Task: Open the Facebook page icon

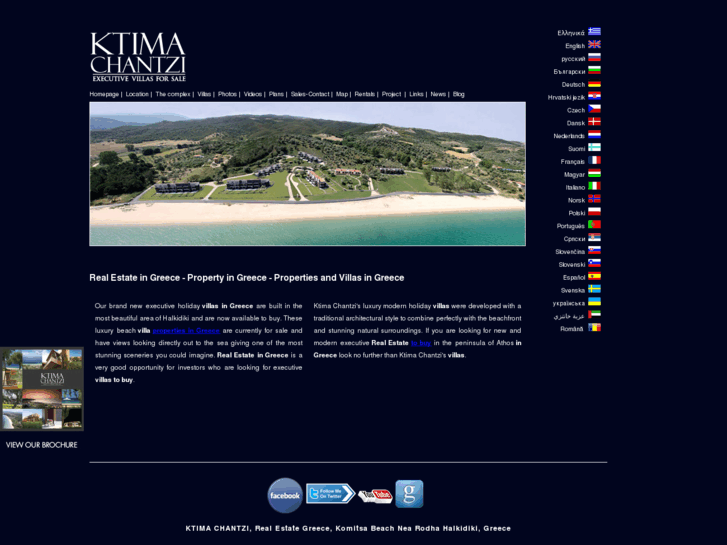Action: 285,495
